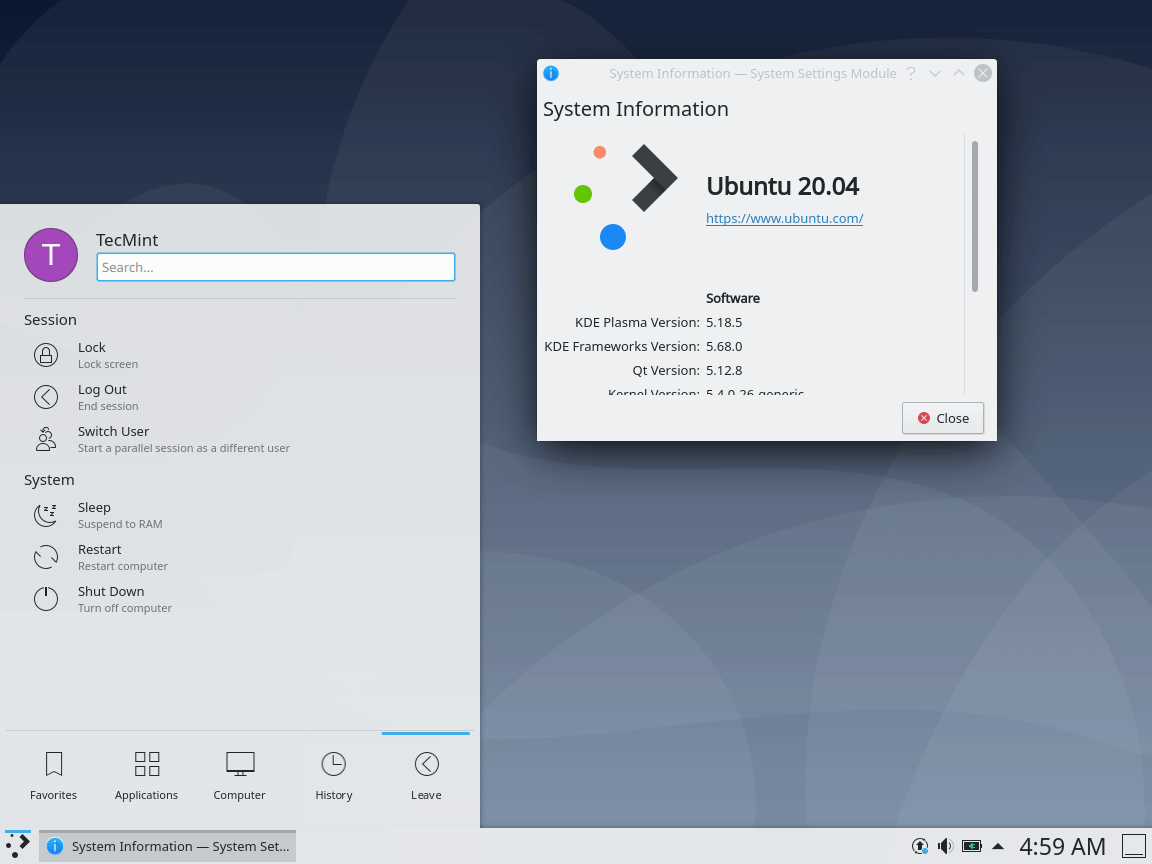Viewport: 1152px width, 864px height.
Task: Expand hidden system tray icons
Action: pos(997,846)
